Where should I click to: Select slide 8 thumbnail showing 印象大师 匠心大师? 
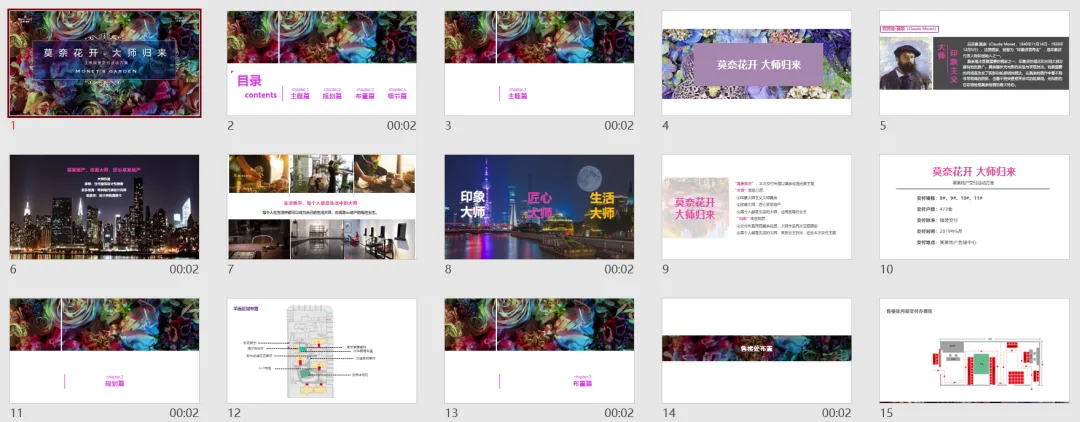(x=539, y=207)
